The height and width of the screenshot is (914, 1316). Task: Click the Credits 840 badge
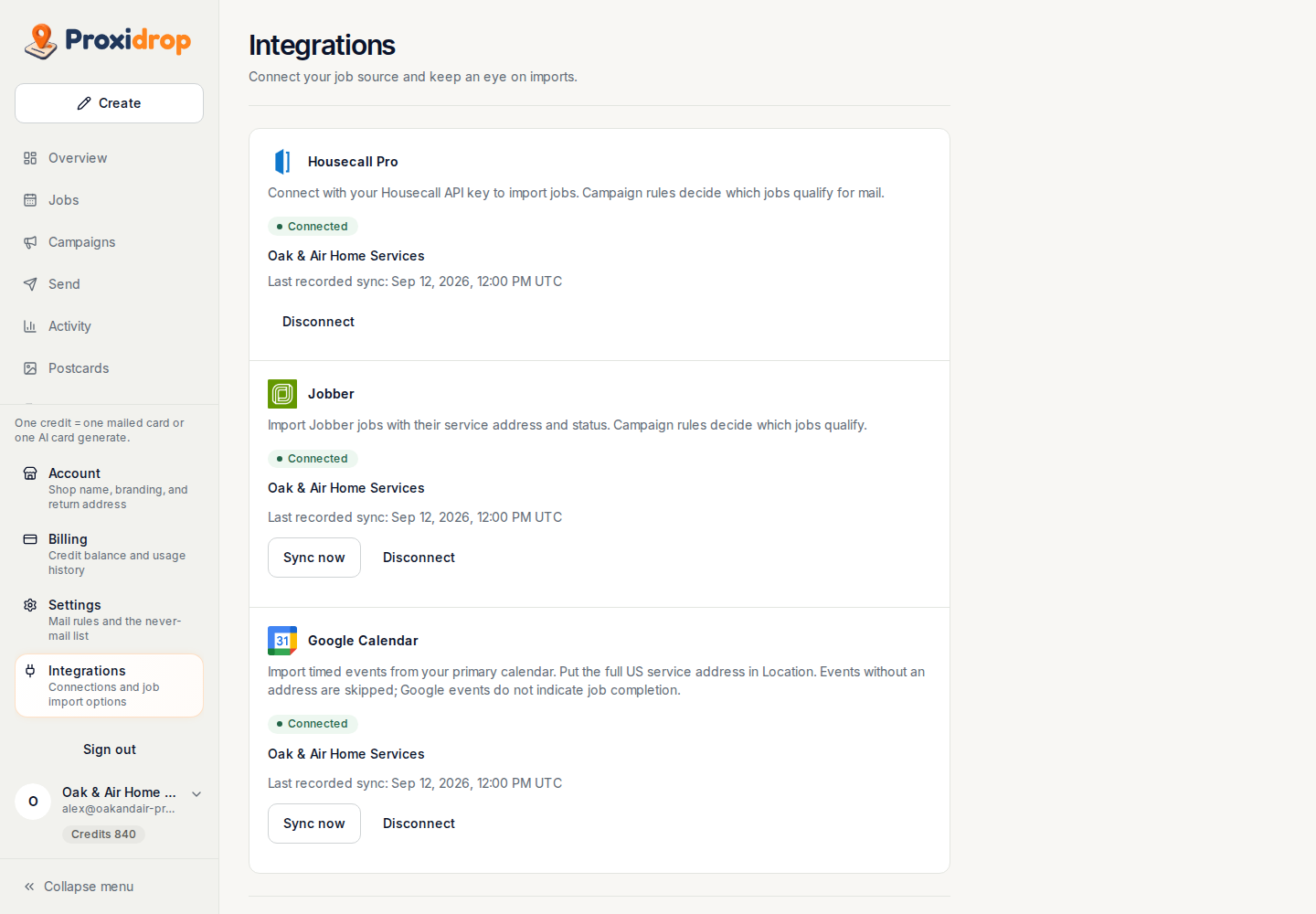[103, 834]
